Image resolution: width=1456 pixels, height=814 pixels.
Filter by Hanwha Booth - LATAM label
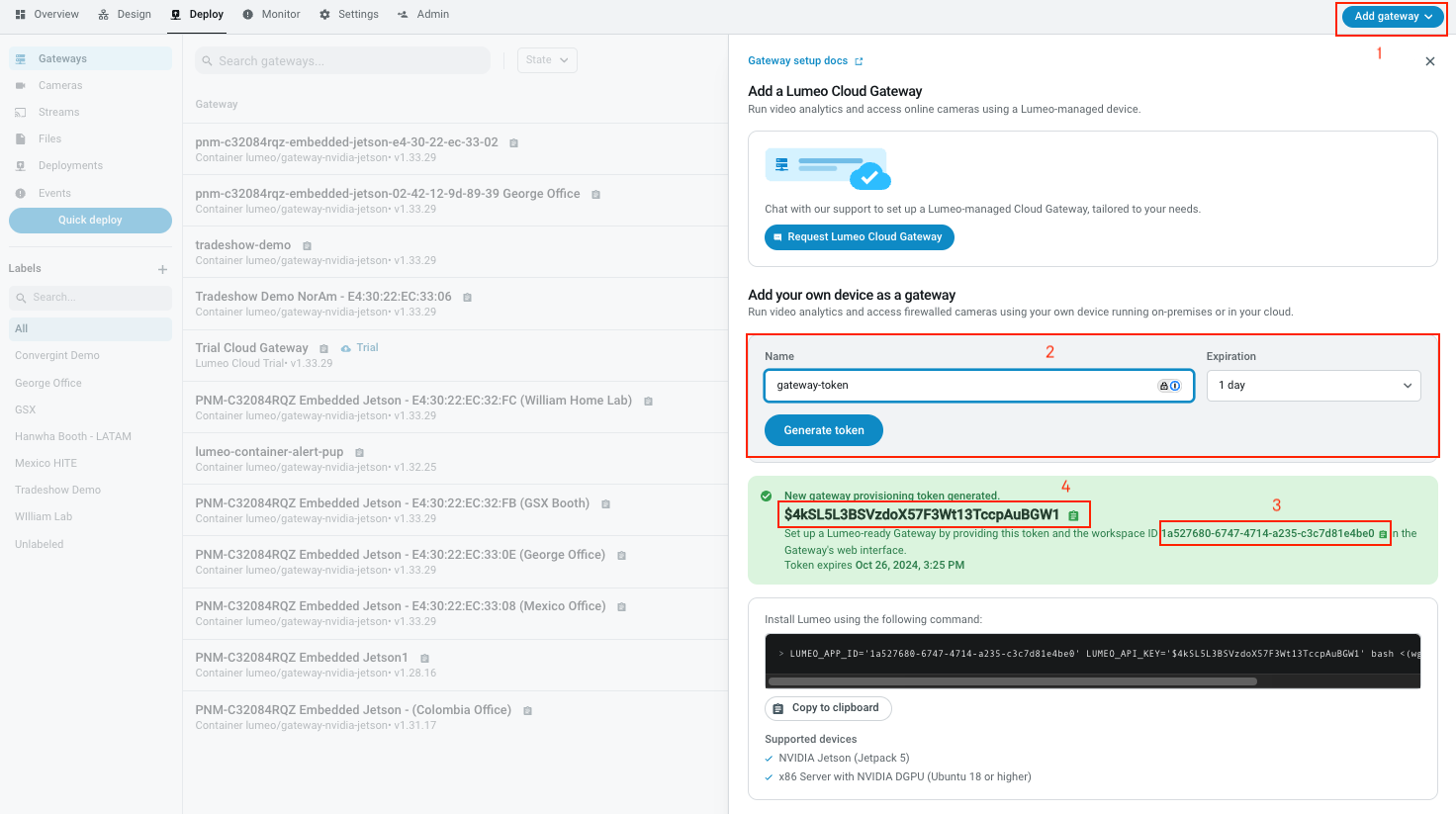pyautogui.click(x=73, y=437)
